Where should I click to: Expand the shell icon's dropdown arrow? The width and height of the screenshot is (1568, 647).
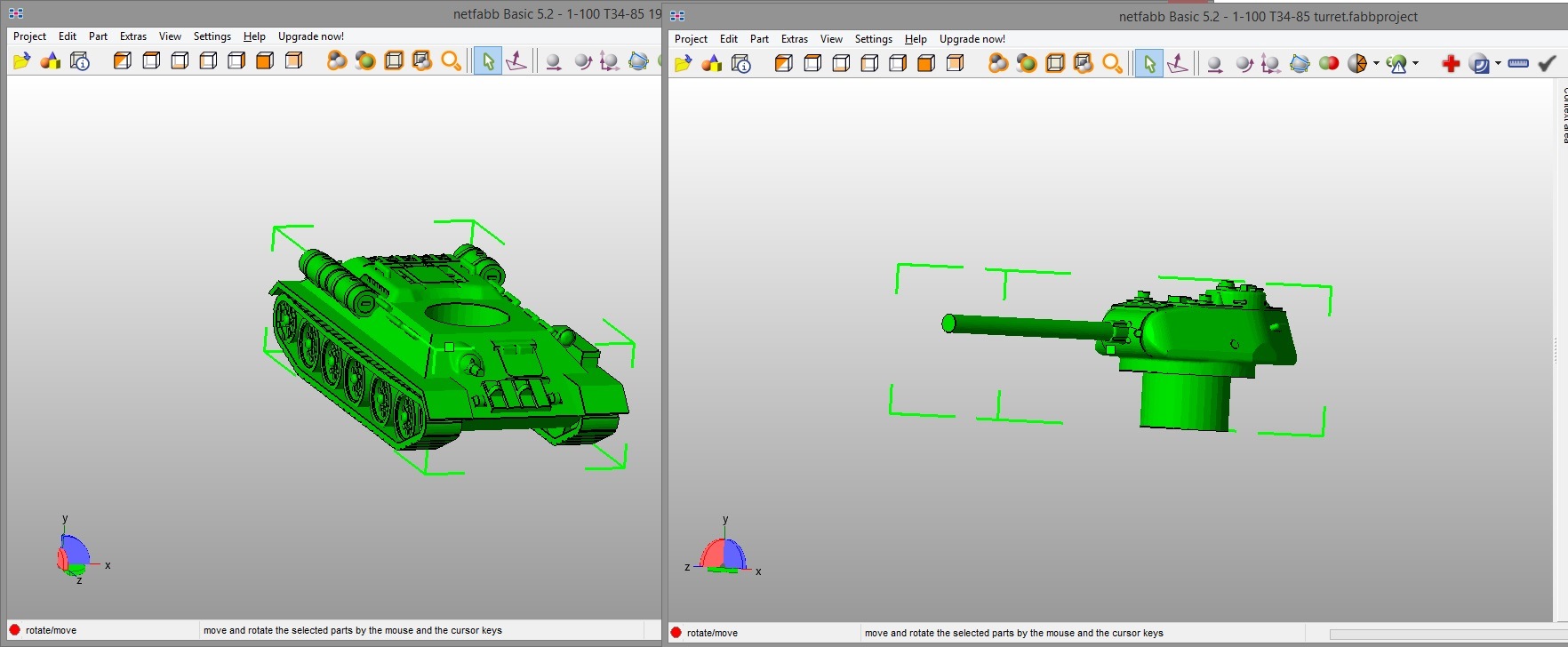(1498, 63)
